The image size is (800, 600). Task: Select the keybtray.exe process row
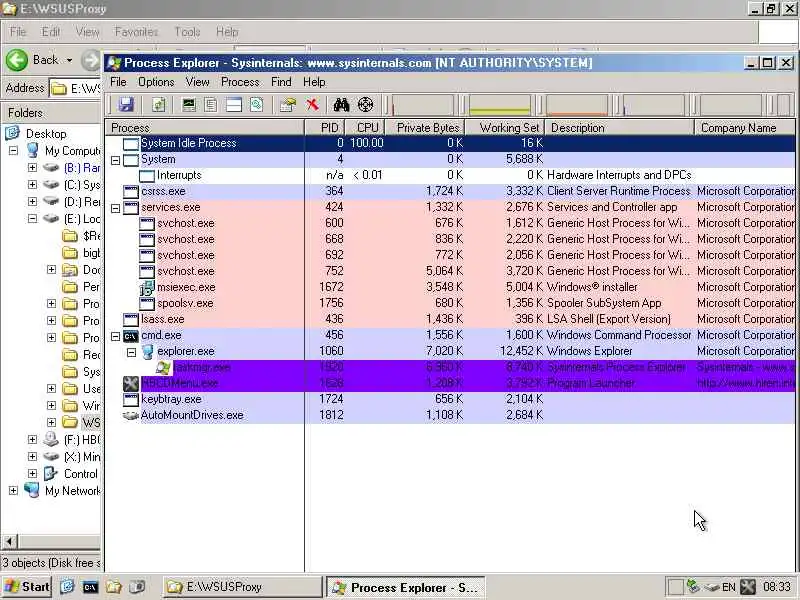click(450, 399)
